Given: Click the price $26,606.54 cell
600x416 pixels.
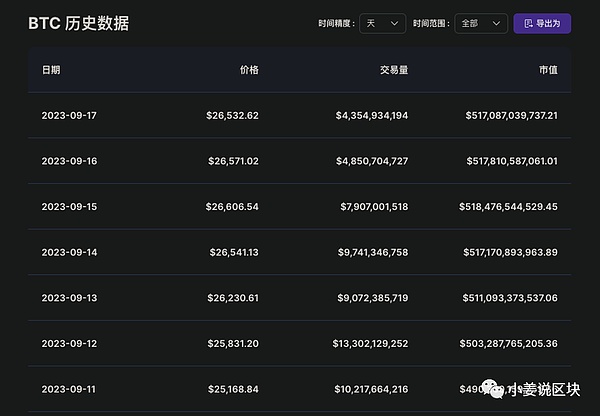Looking at the screenshot, I should tap(233, 207).
